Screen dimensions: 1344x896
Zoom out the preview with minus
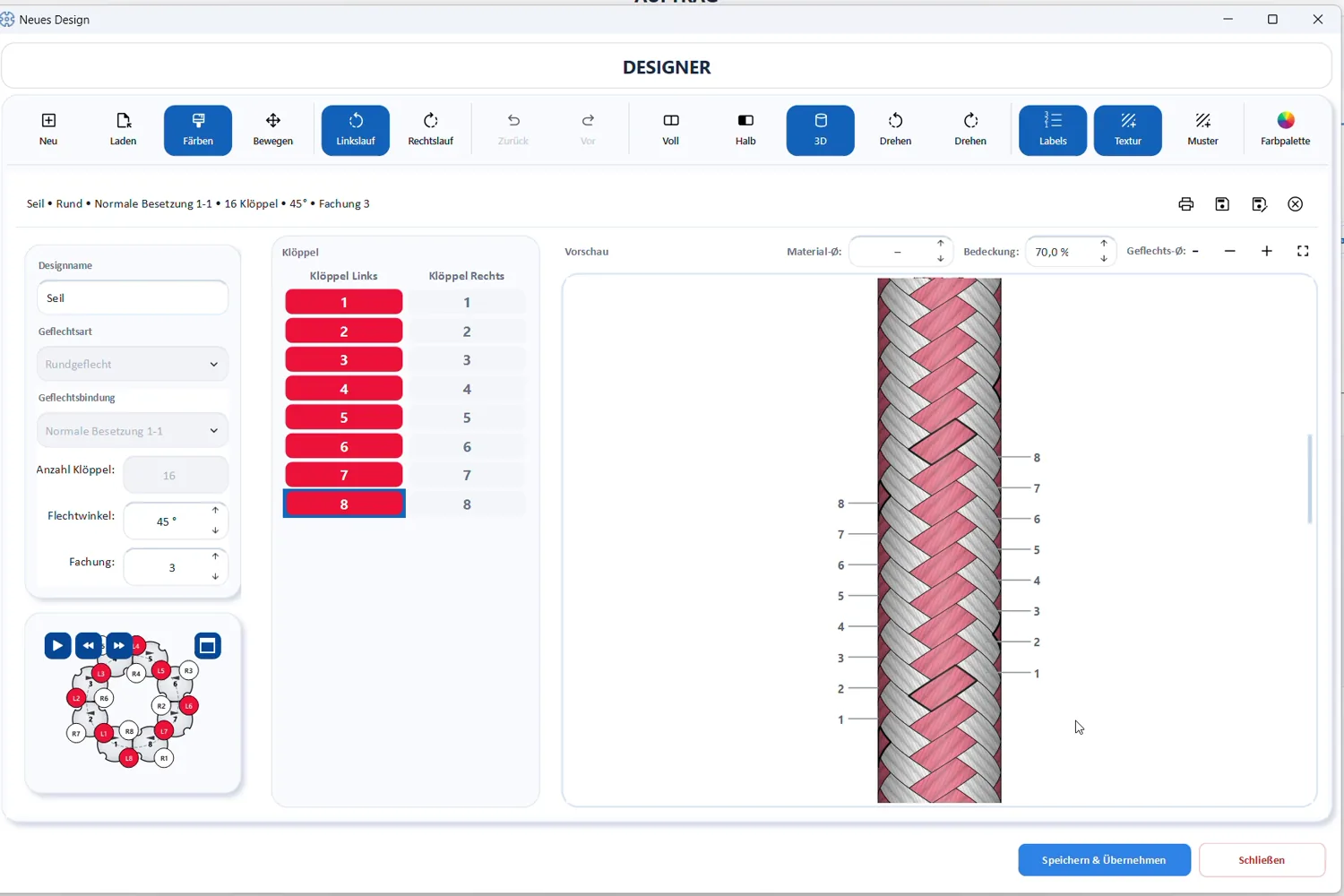point(1230,252)
